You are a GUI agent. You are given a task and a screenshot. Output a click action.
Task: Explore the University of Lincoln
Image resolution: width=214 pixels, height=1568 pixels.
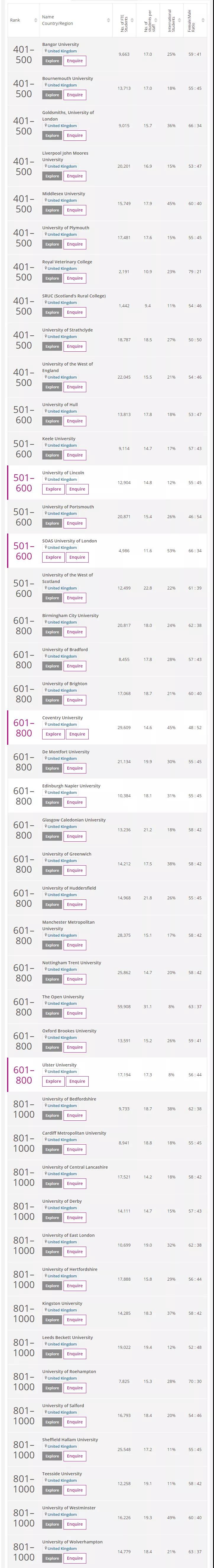click(x=54, y=489)
